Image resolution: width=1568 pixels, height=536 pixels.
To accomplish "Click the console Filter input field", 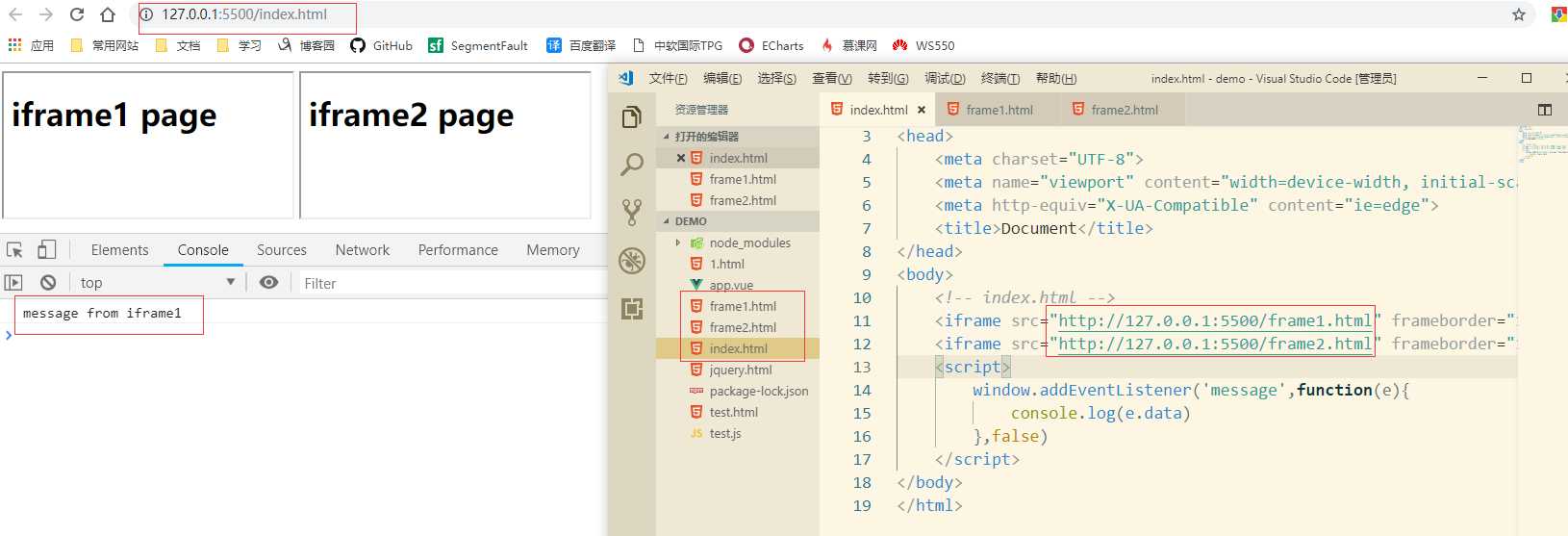I will tap(452, 283).
